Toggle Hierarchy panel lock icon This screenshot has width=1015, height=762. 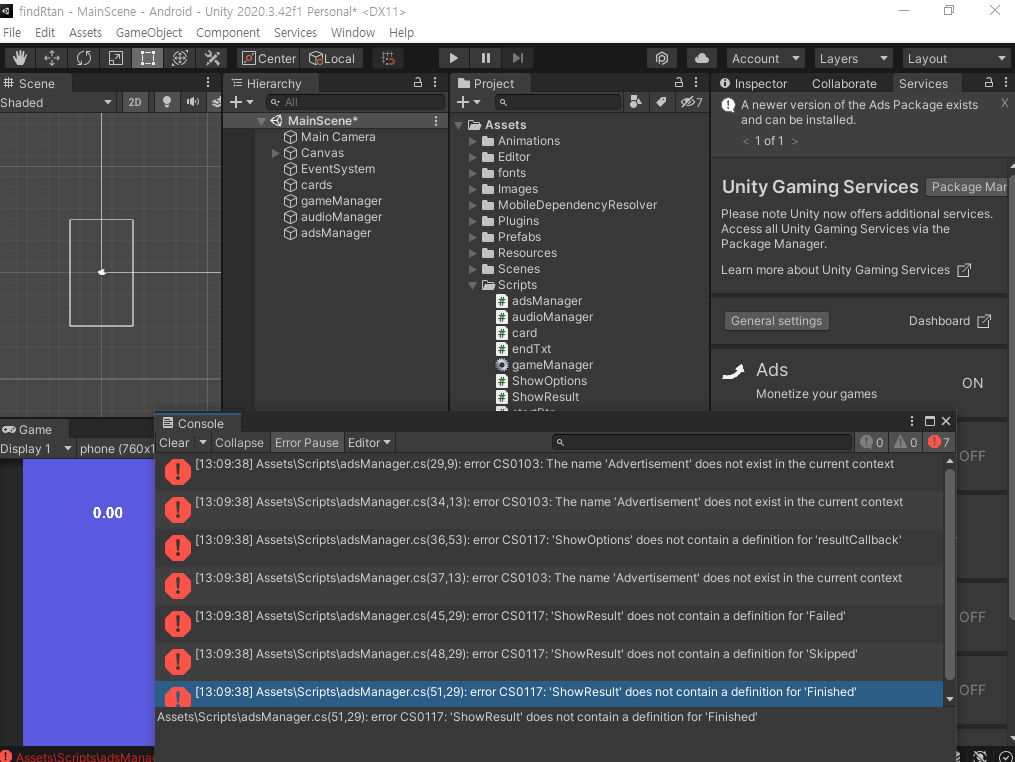pos(418,83)
